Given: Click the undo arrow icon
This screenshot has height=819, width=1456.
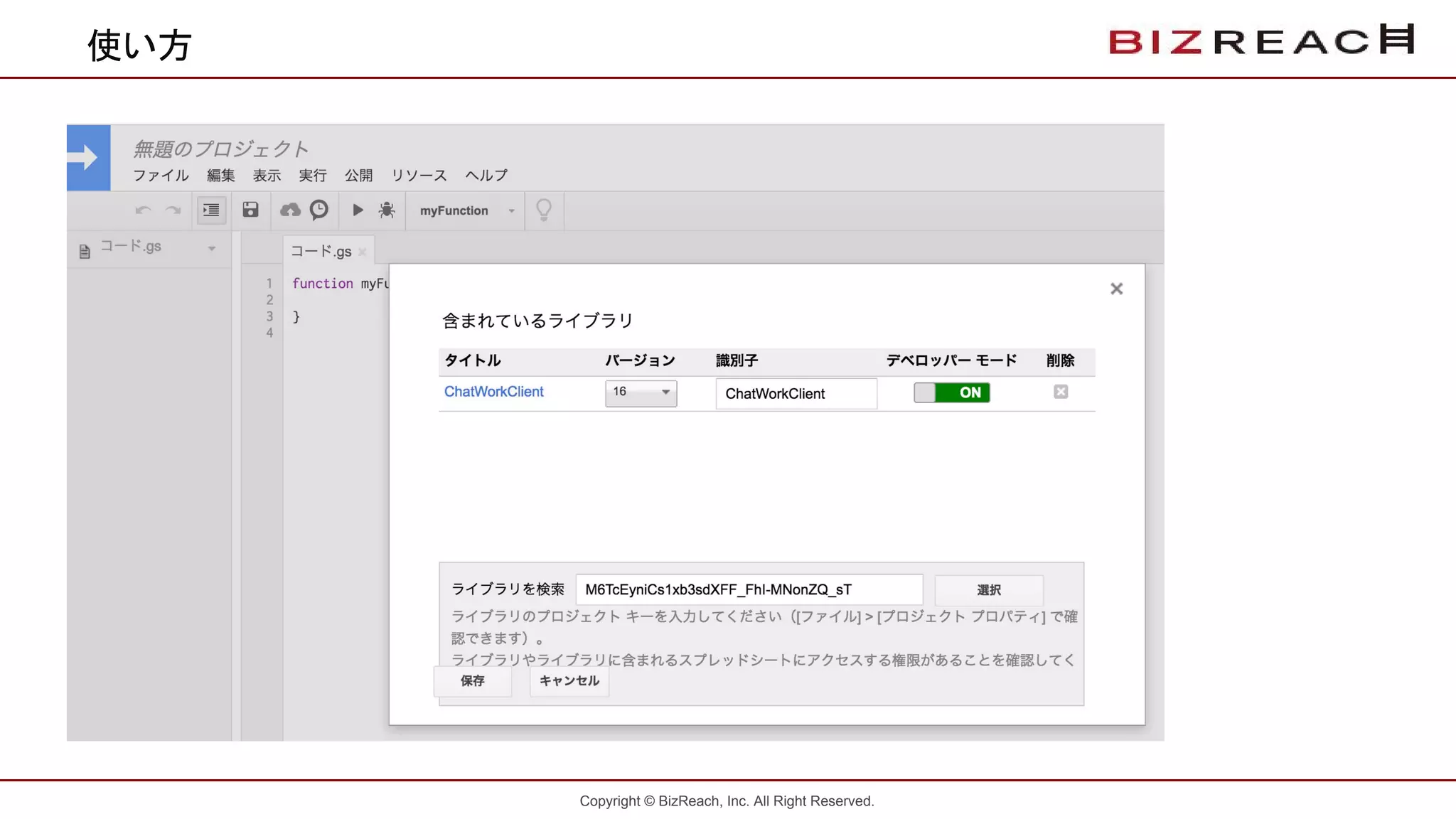Looking at the screenshot, I should (143, 210).
